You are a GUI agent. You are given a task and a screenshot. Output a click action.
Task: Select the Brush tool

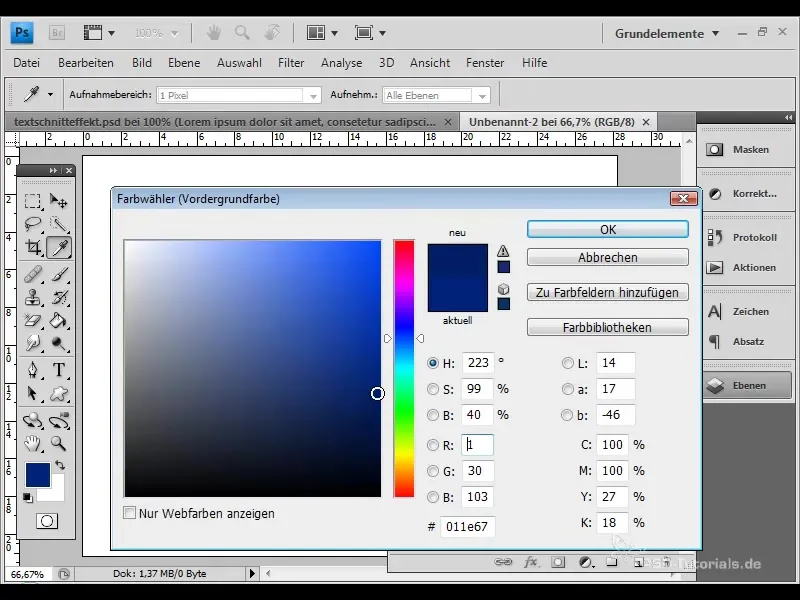[59, 274]
